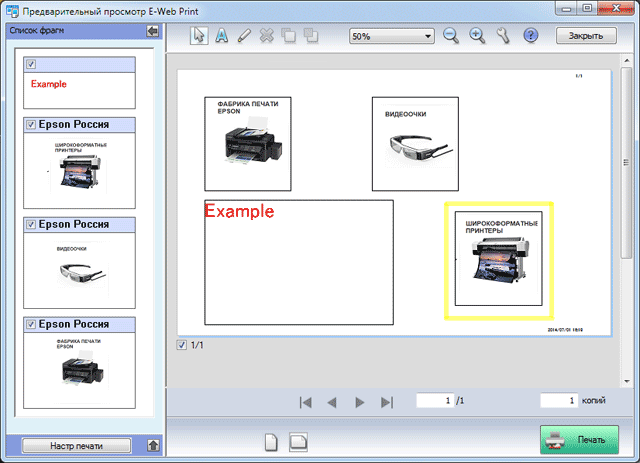Select the text tool with letter A
The width and height of the screenshot is (640, 463).
(220, 35)
